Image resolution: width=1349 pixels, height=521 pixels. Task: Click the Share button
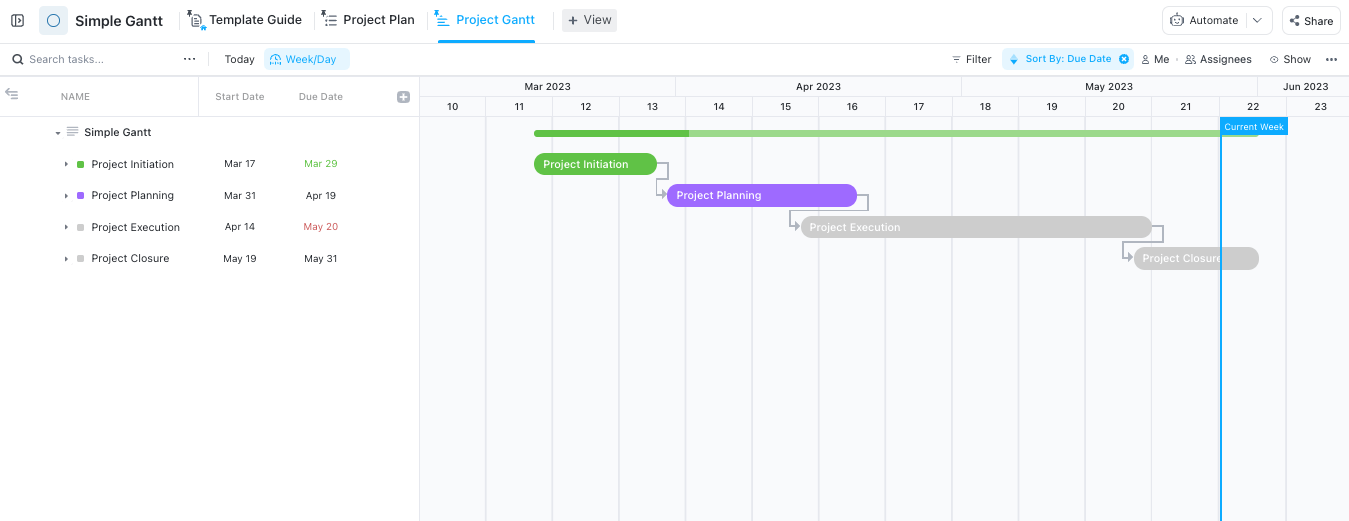pos(1311,20)
